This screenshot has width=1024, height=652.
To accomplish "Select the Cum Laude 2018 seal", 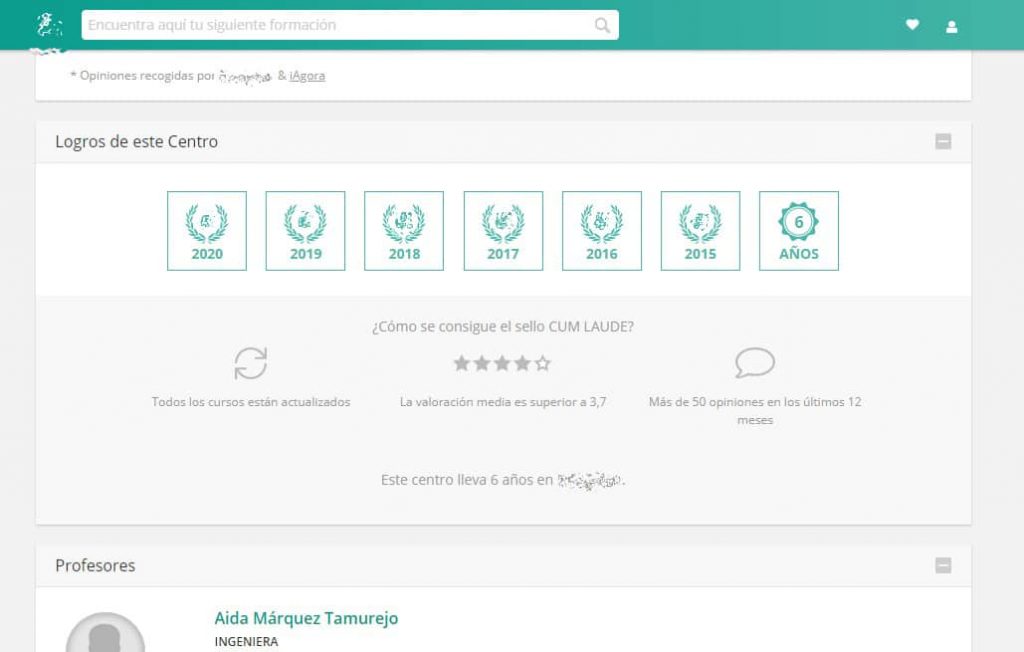I will point(404,230).
